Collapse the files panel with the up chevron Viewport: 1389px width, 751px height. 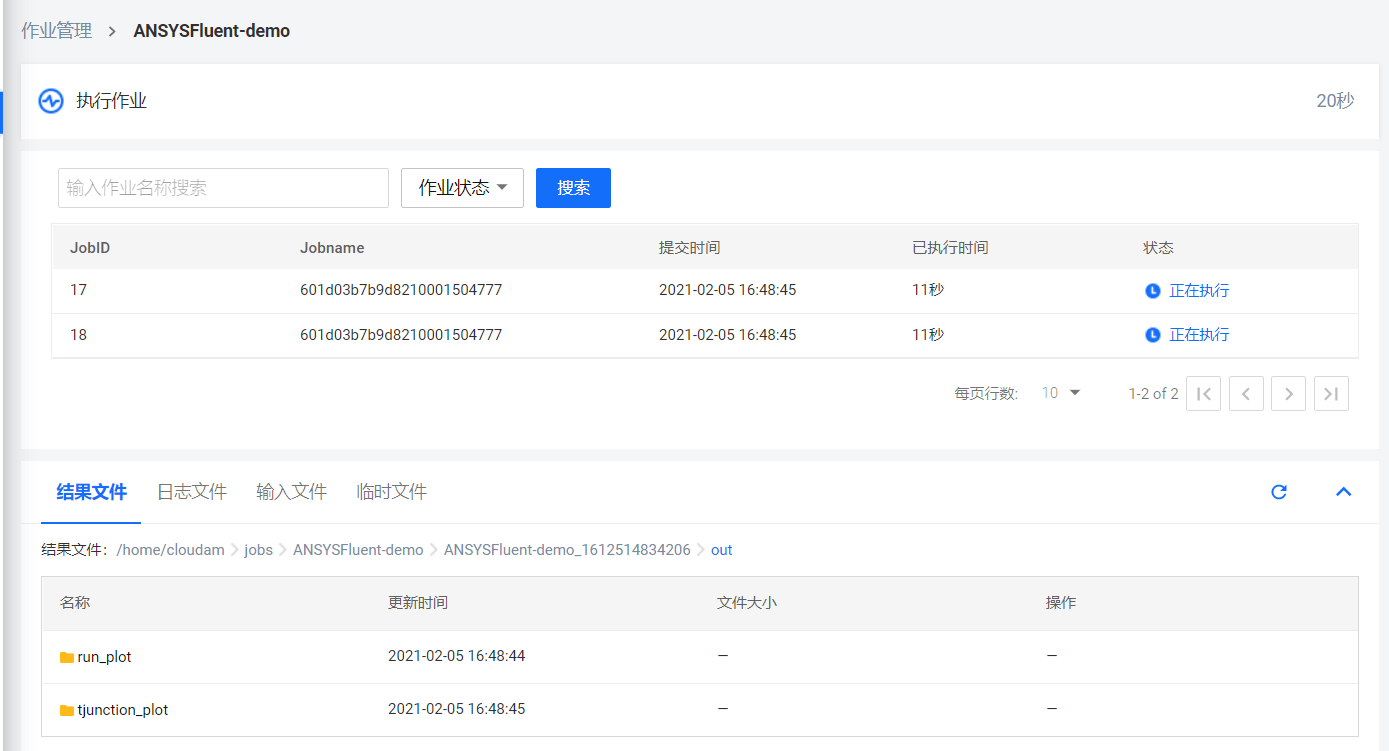[x=1344, y=492]
